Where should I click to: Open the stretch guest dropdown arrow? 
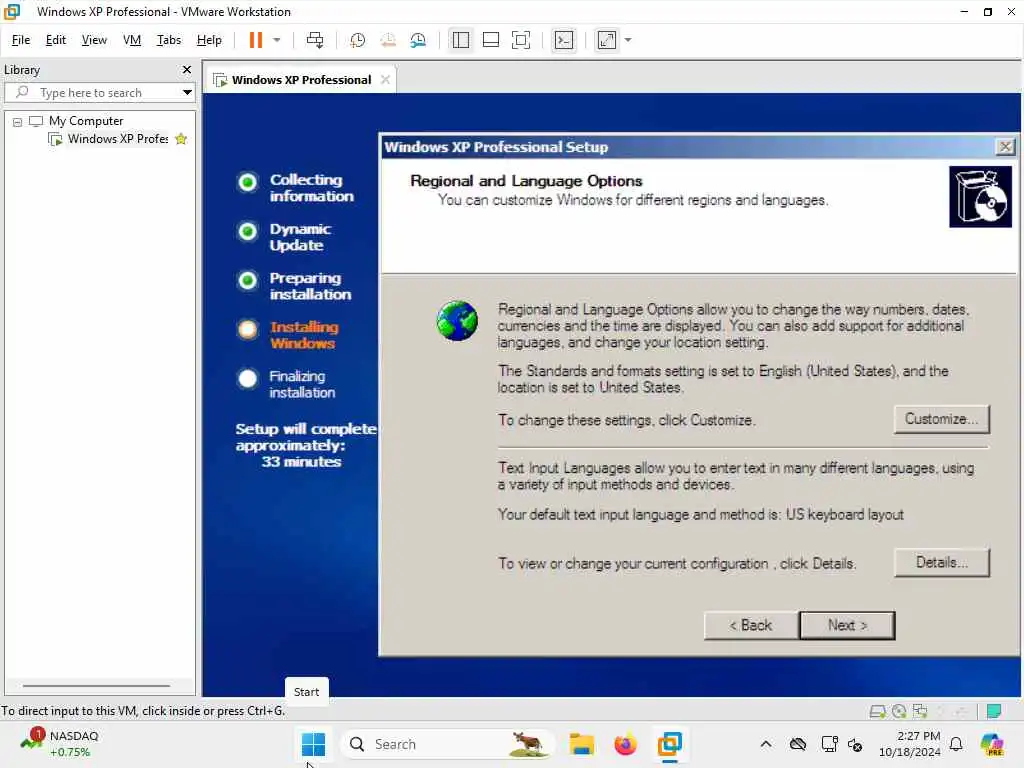628,40
